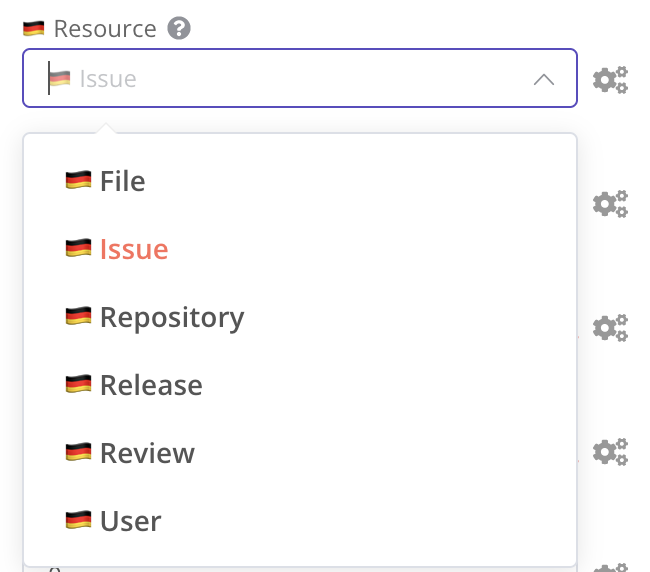Click the German flag inside the Issue field

point(60,79)
